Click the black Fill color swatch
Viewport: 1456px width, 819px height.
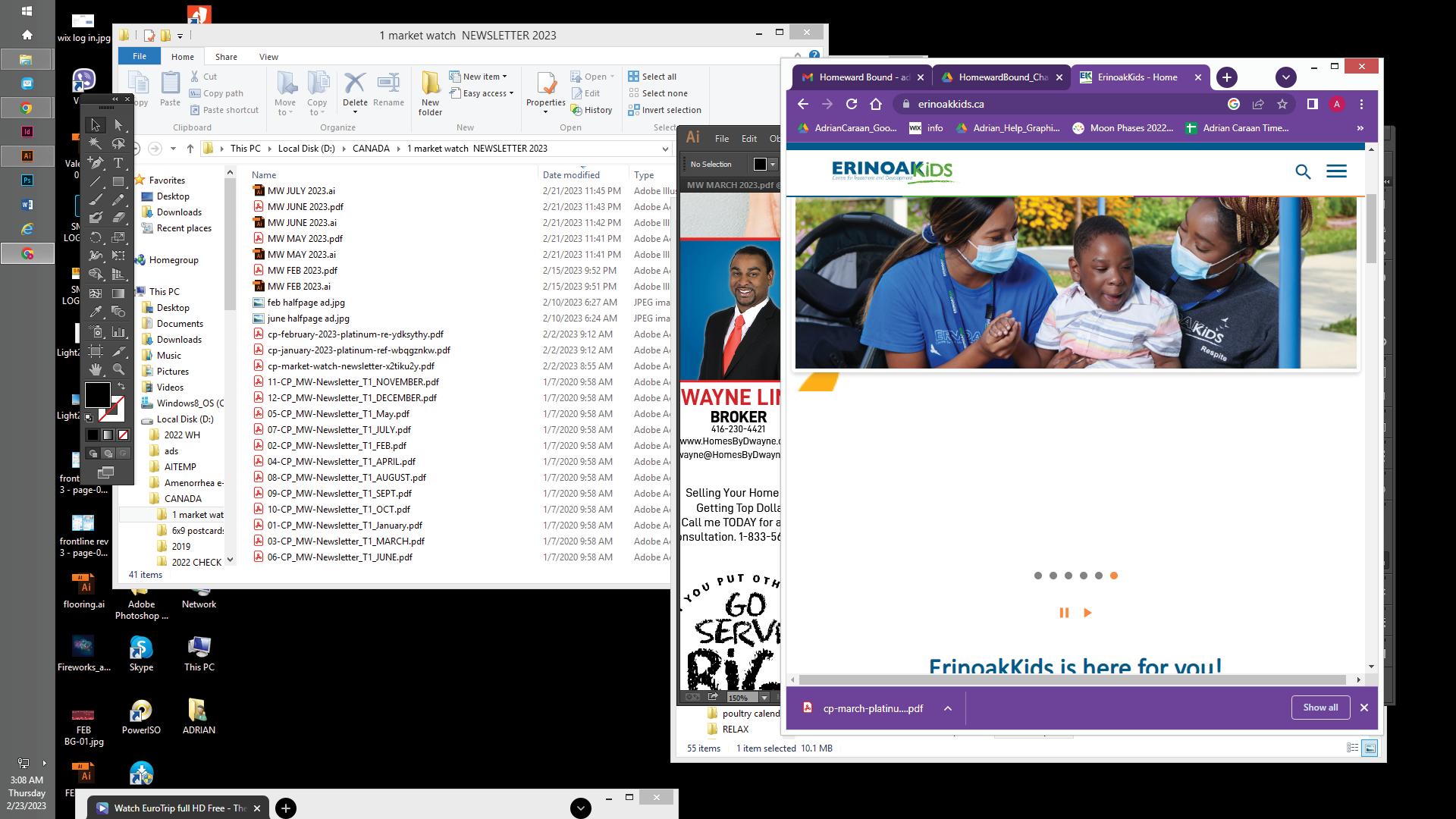(97, 394)
